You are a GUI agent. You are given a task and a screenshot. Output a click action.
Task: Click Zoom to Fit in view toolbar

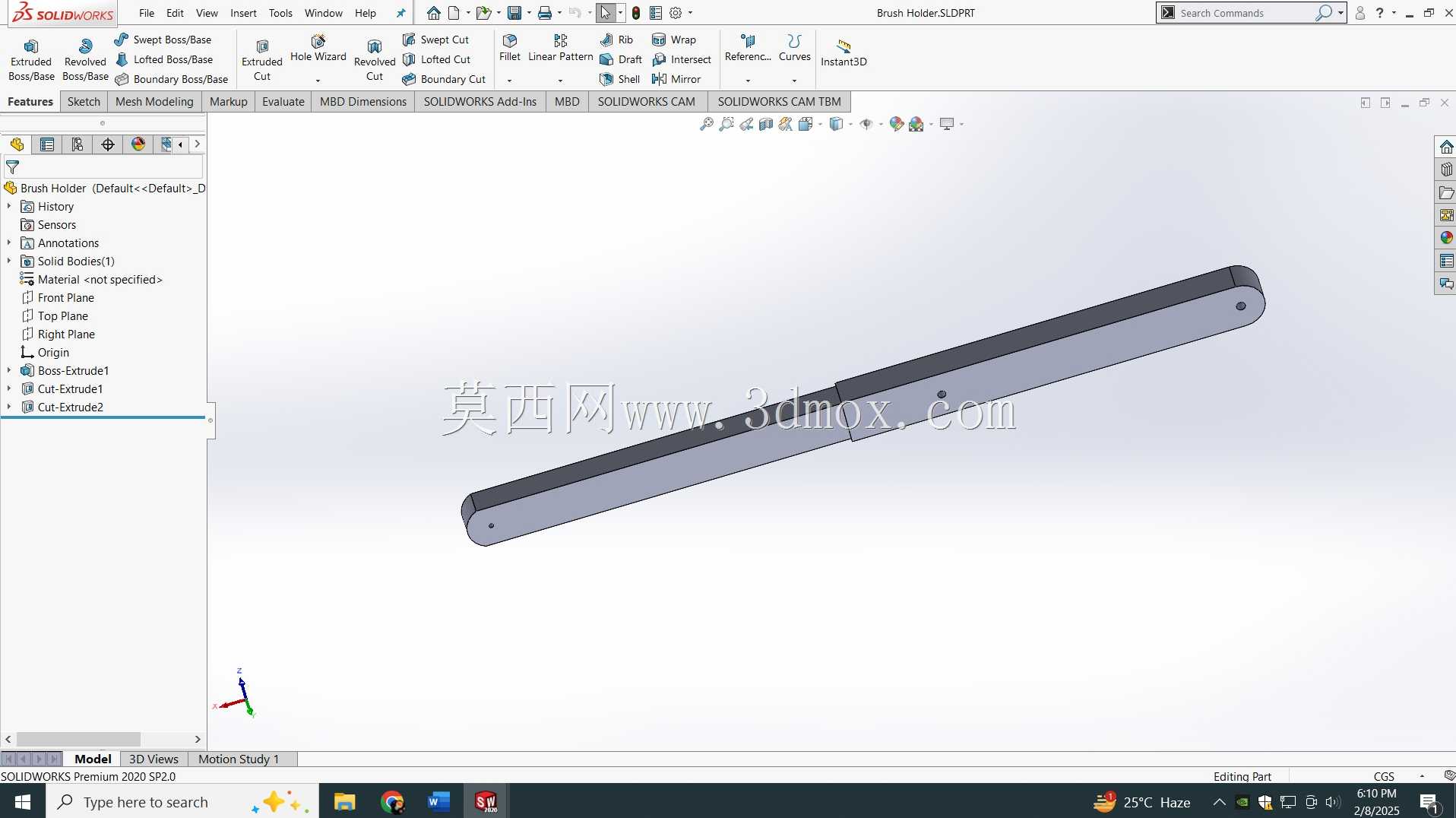(707, 124)
